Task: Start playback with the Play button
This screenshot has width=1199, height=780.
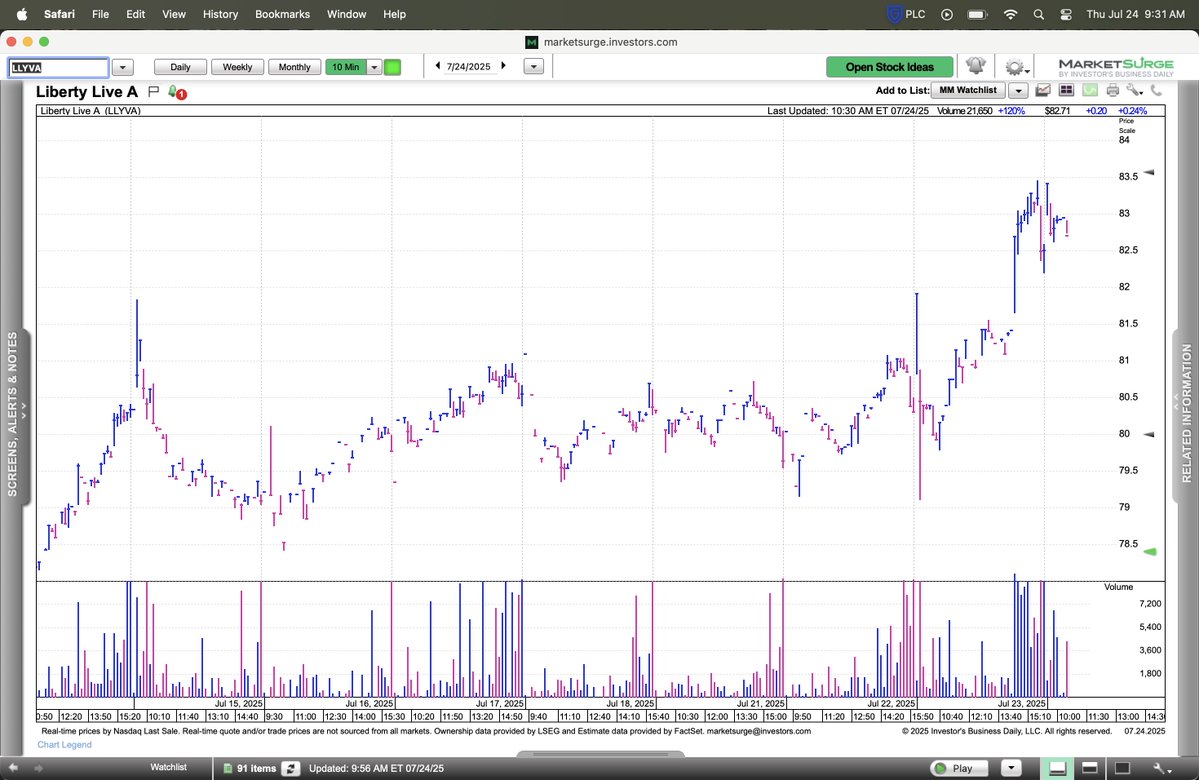Action: tap(959, 768)
